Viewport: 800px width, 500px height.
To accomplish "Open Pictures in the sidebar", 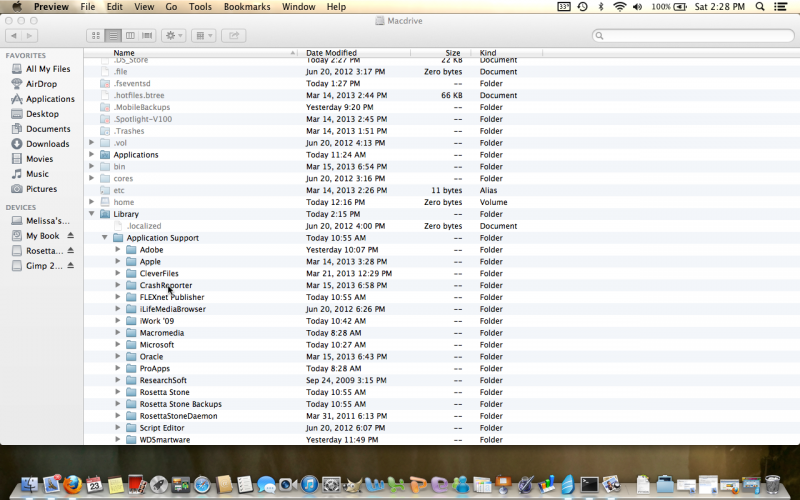I will click(x=41, y=189).
